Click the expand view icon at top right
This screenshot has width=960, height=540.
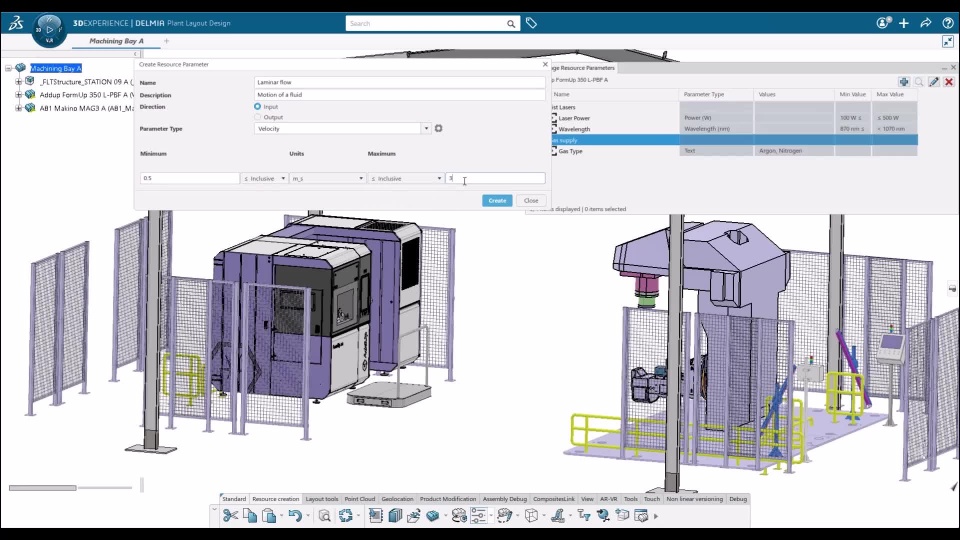click(948, 42)
